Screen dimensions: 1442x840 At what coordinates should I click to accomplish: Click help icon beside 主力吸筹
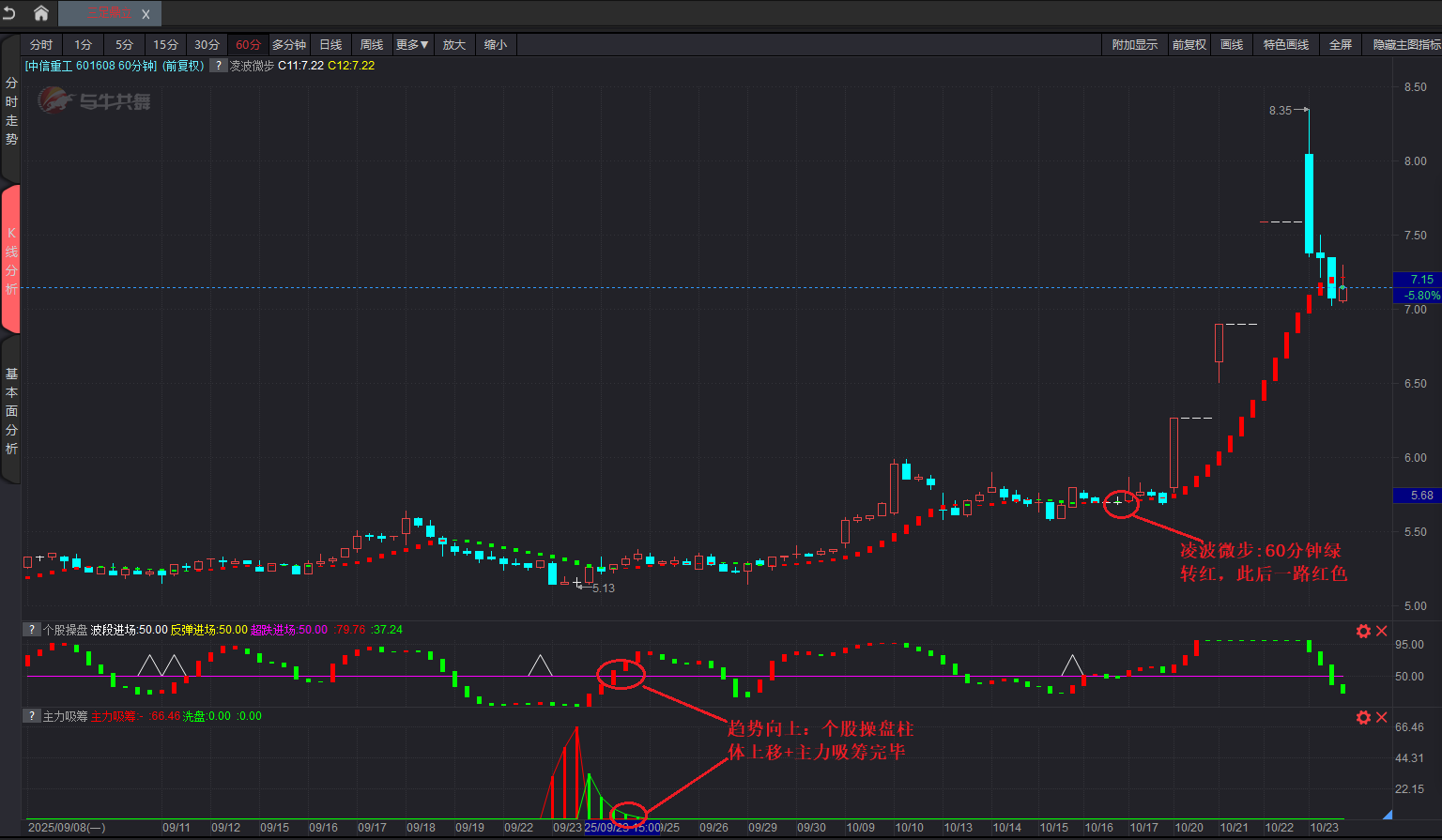[32, 716]
